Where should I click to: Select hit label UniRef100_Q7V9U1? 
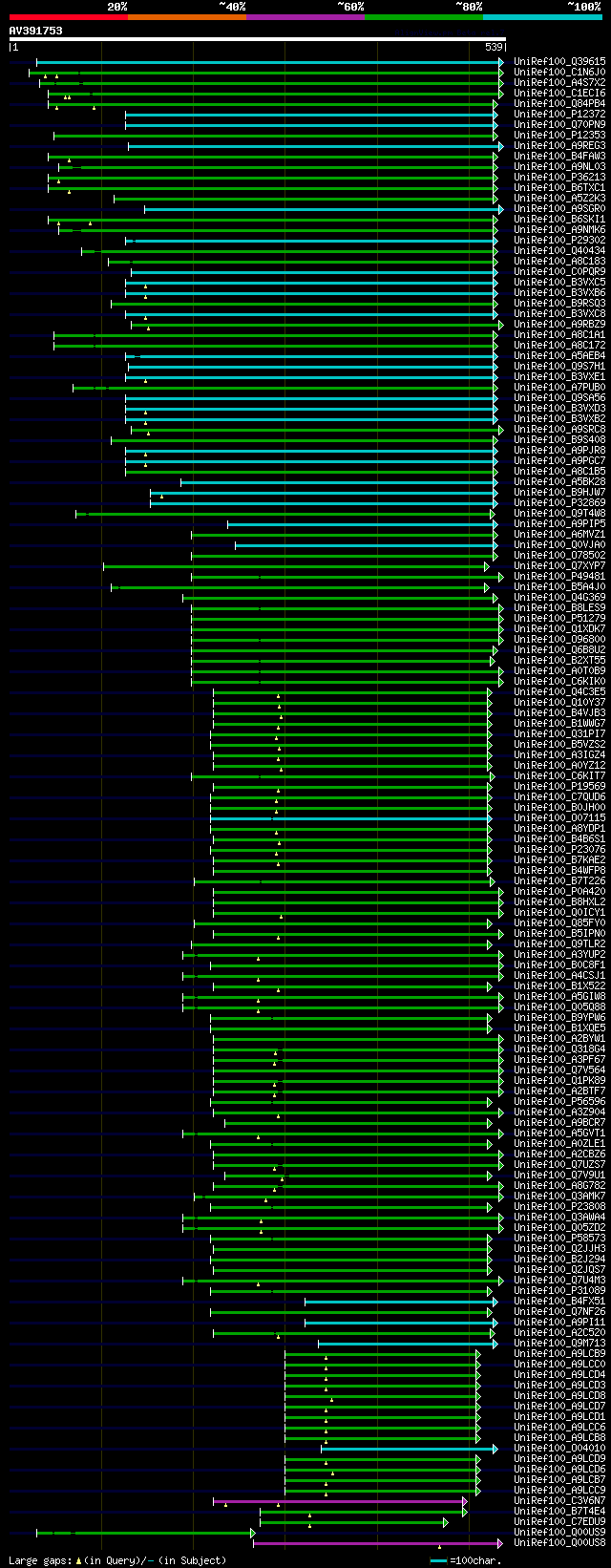559,1175
